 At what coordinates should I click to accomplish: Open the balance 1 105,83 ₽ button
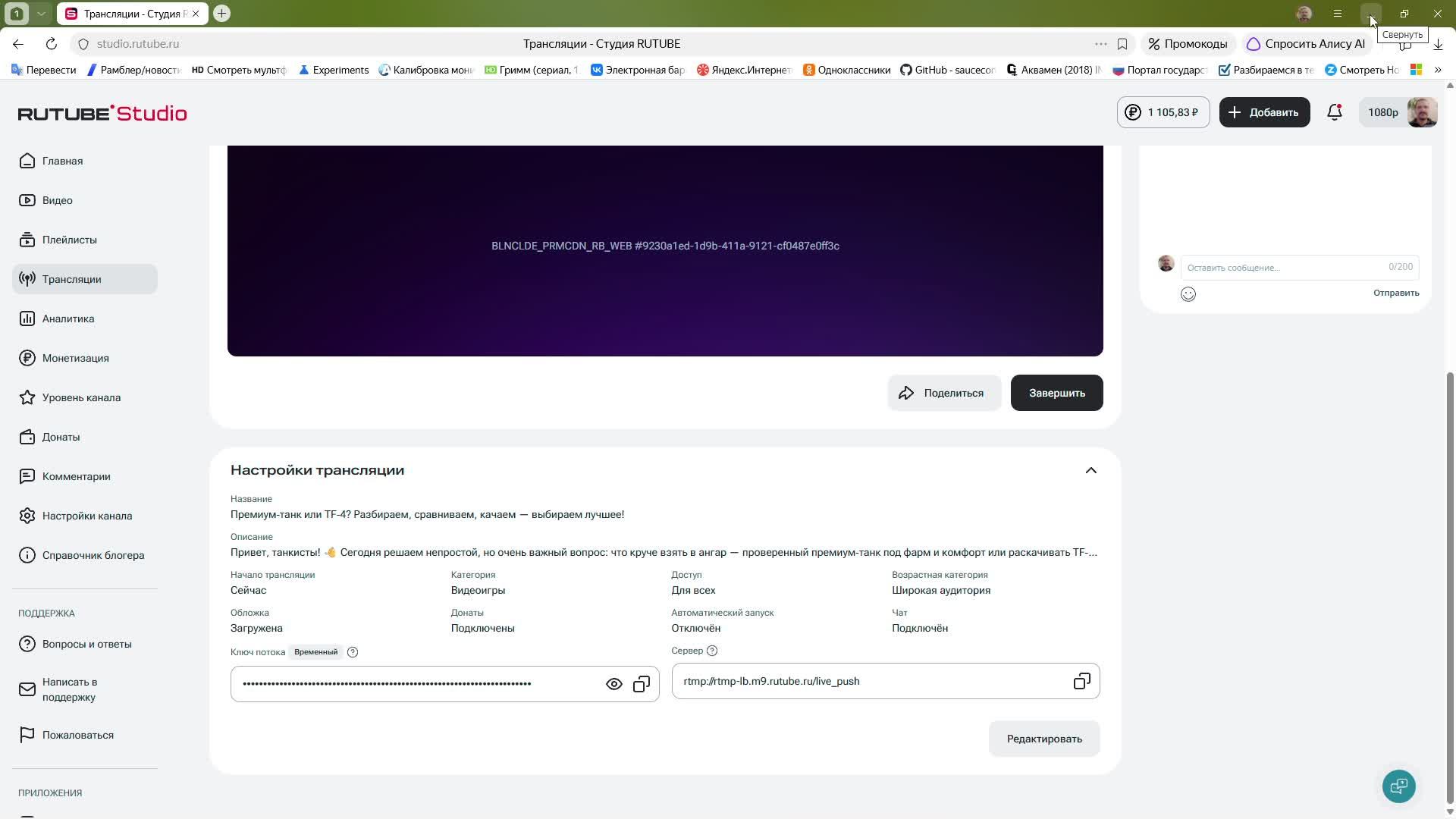pyautogui.click(x=1163, y=112)
